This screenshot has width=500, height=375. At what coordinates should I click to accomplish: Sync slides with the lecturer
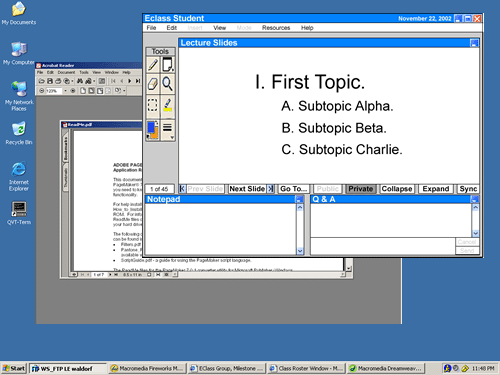coord(468,189)
